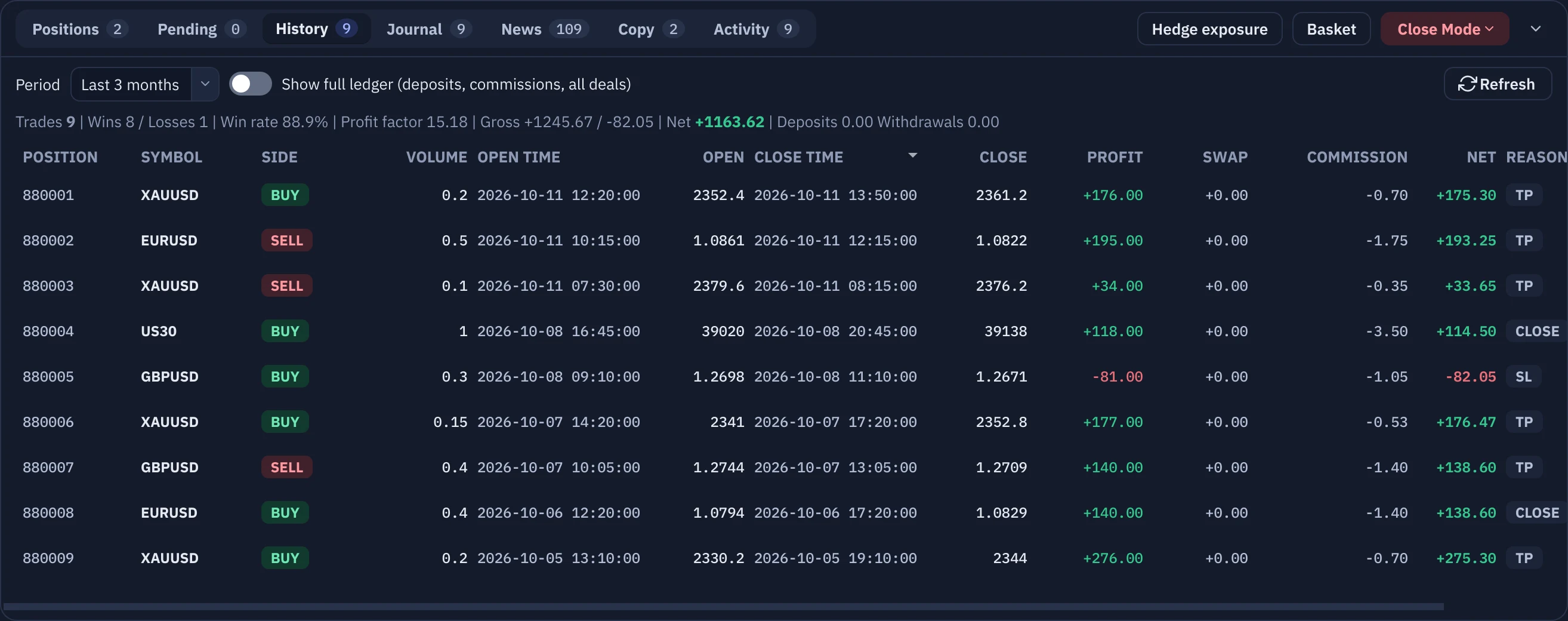Click the Refresh button

coord(1498,84)
